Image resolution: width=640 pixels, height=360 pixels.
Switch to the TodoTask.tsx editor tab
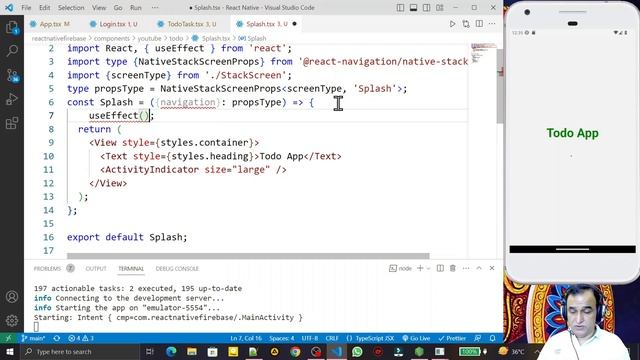point(187,24)
